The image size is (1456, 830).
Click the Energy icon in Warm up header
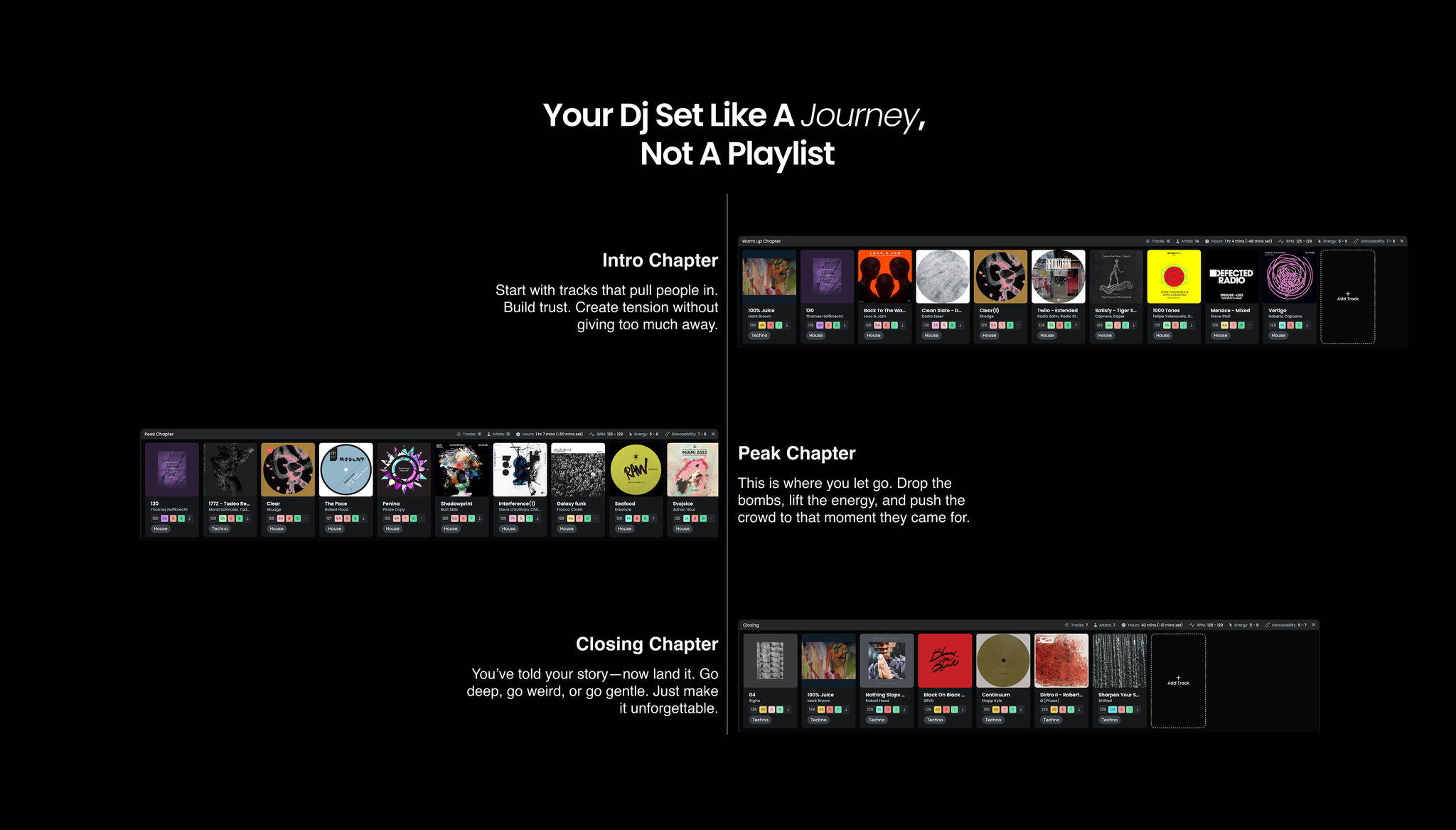[x=1319, y=241]
